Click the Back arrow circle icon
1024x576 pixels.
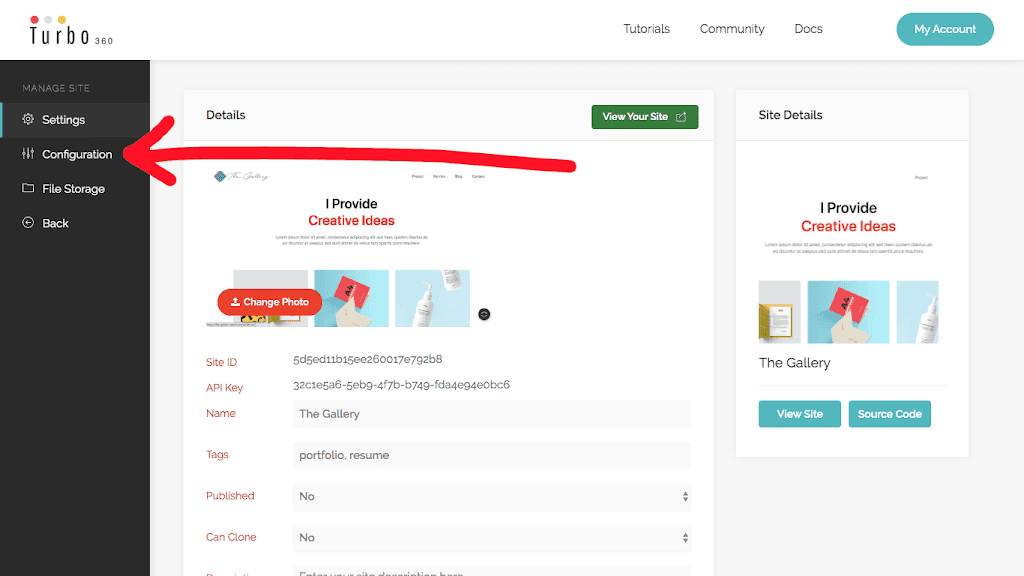pos(28,223)
